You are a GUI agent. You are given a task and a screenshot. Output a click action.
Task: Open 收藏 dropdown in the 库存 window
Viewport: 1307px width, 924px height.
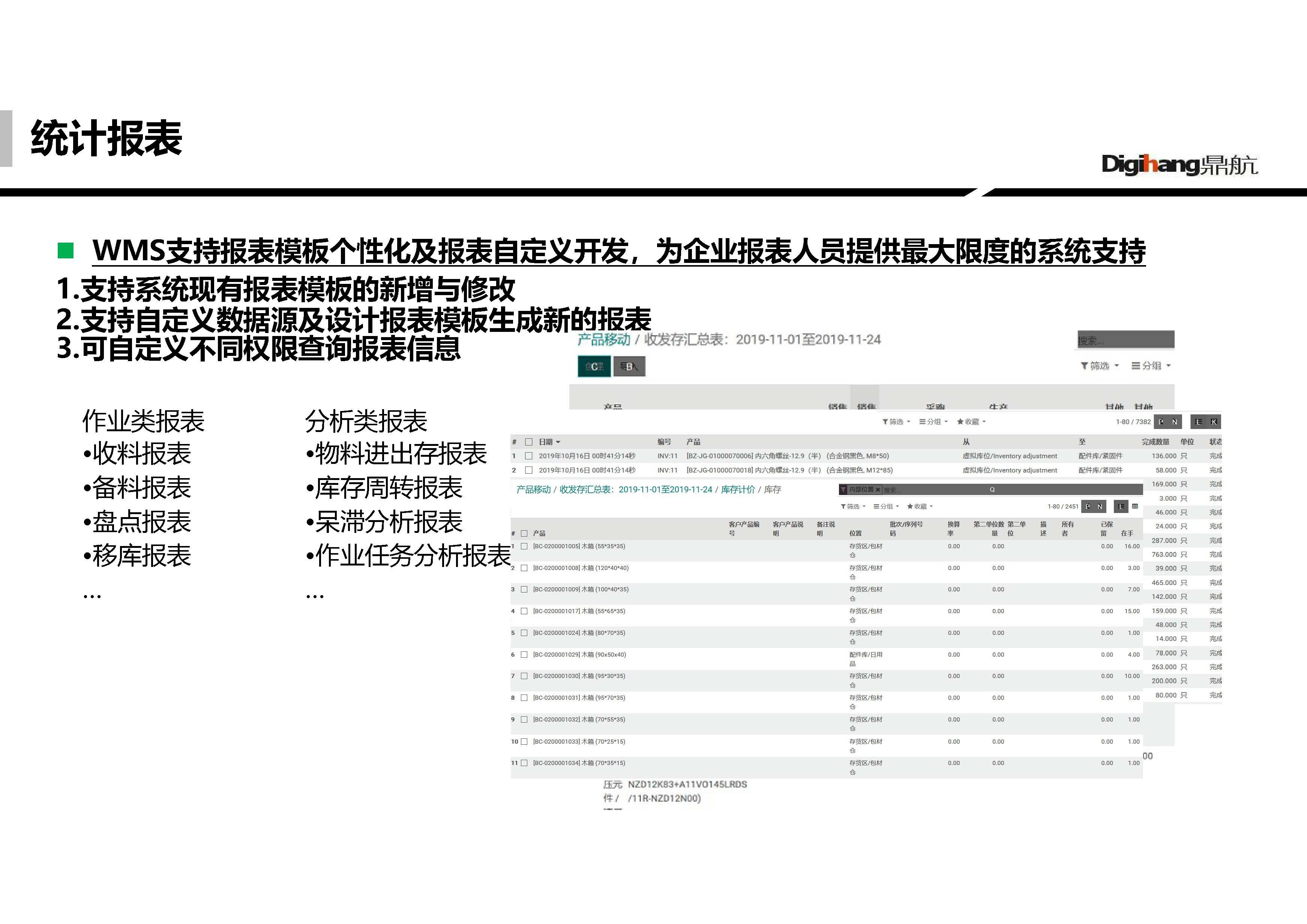click(x=920, y=506)
